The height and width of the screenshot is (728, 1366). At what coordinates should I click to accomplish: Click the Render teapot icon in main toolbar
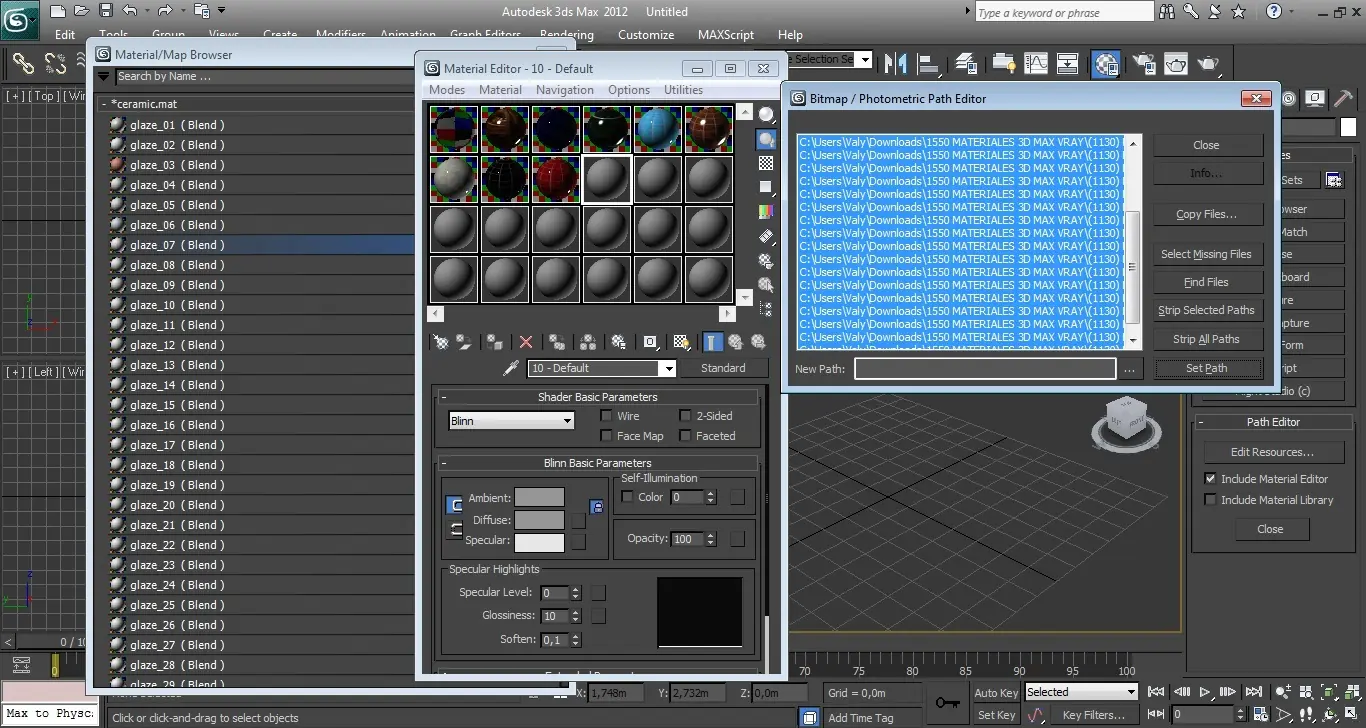1209,64
